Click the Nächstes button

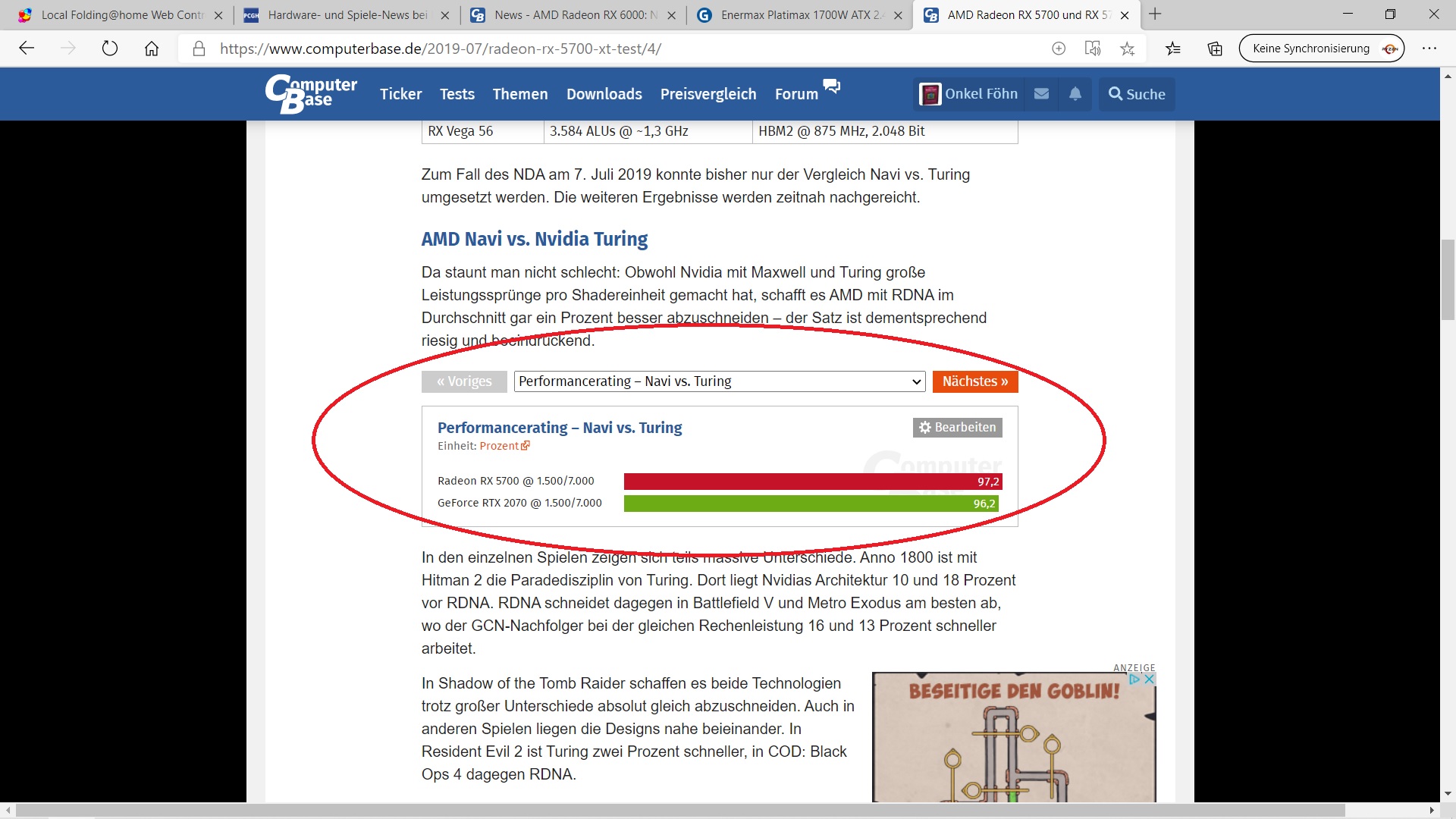pos(974,381)
